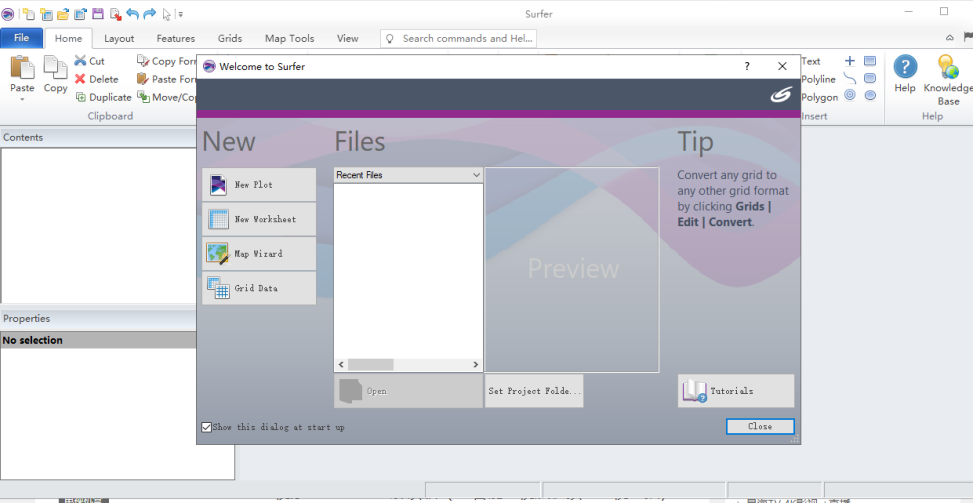Viewport: 973px width, 503px height.
Task: Click the Text insert command
Action: 810,61
